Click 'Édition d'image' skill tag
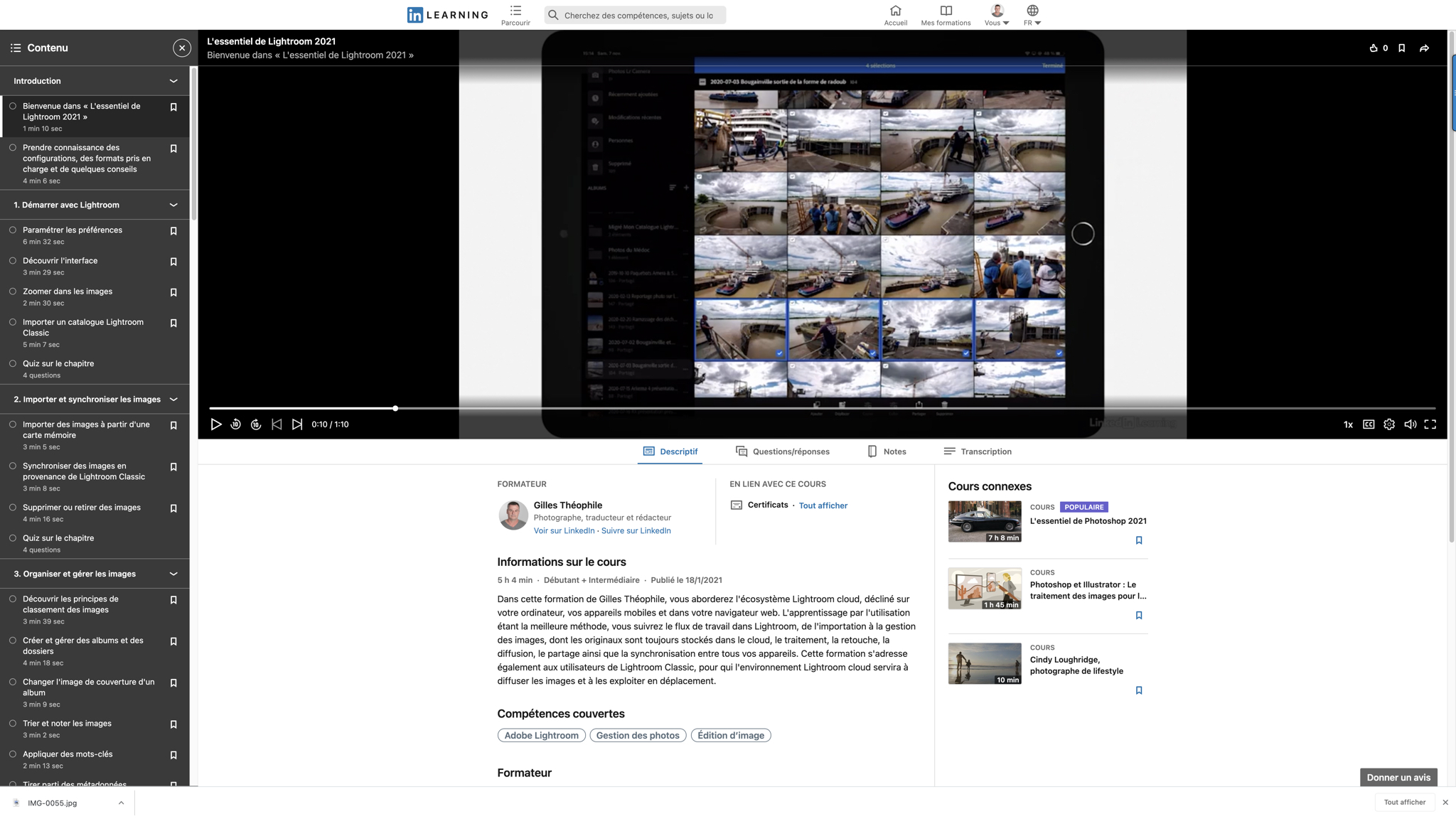 point(731,735)
